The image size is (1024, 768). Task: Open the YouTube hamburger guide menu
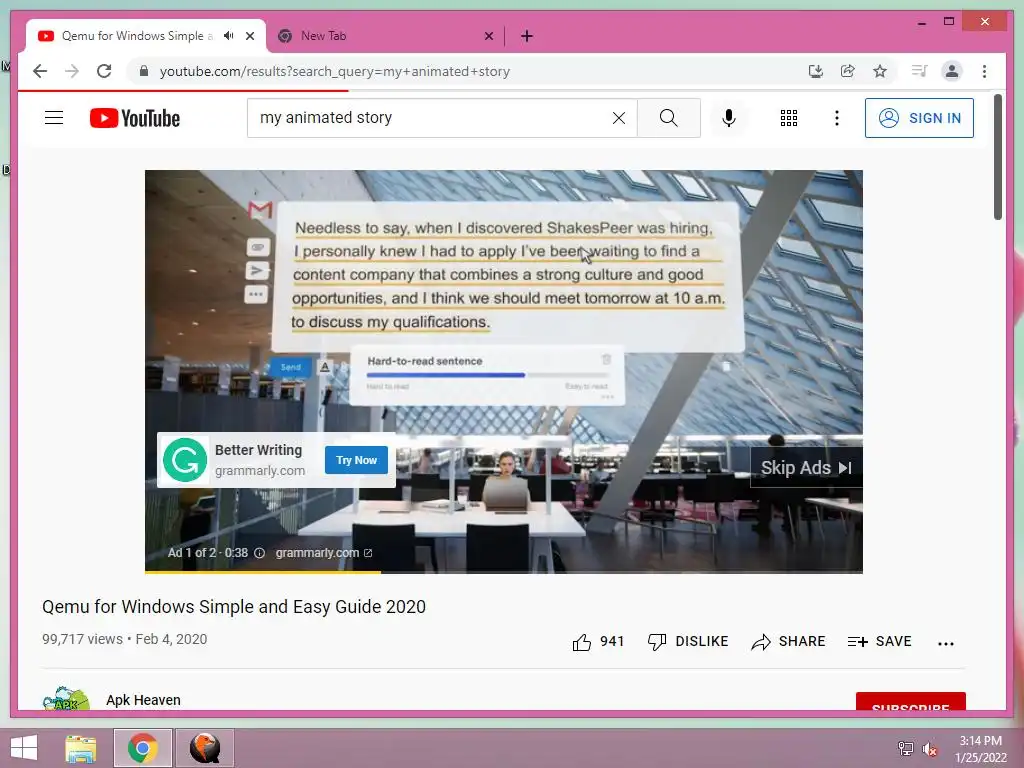[54, 118]
